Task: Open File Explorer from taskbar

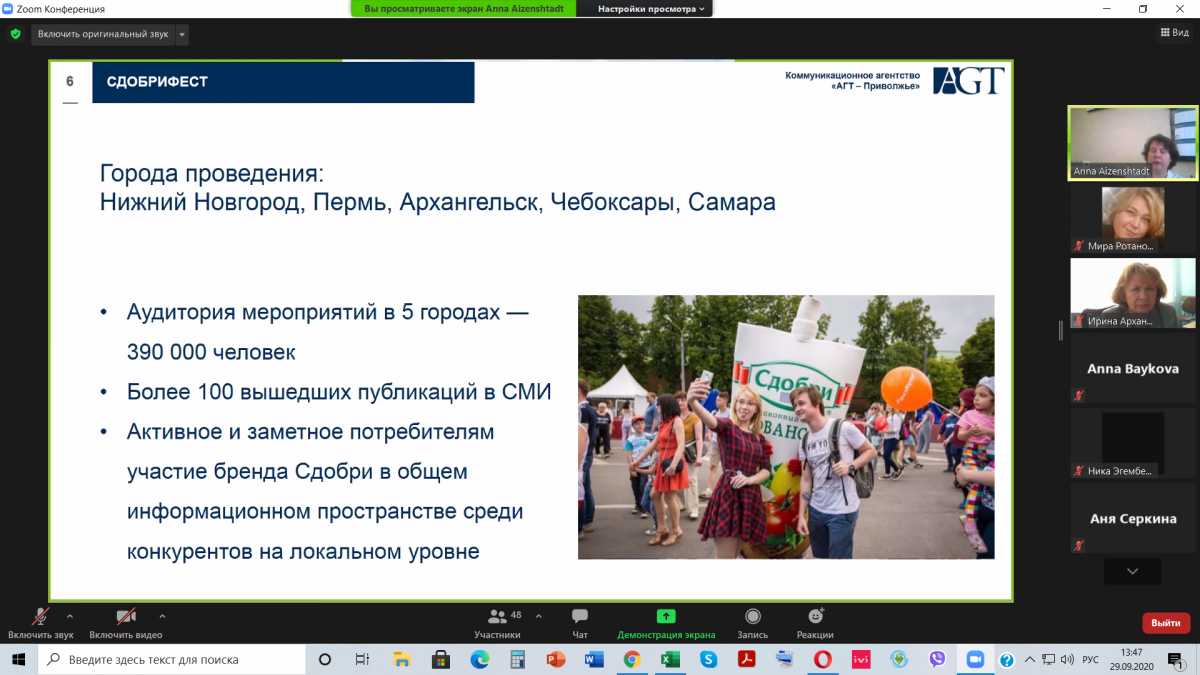Action: point(402,660)
